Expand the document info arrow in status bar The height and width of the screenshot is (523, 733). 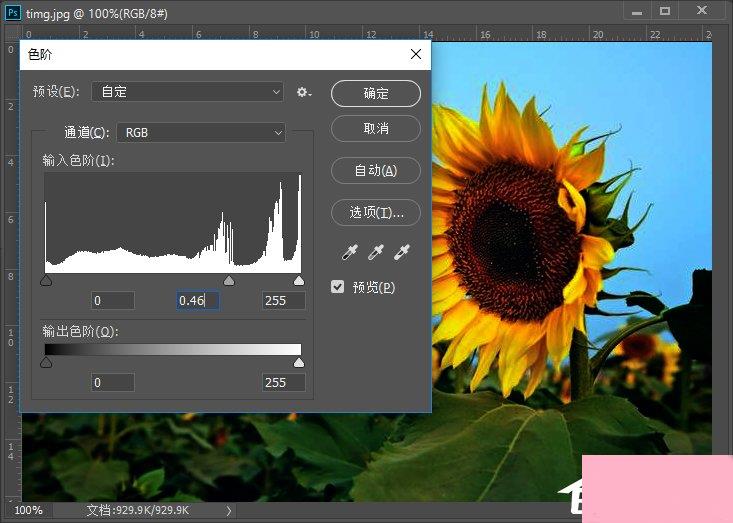pyautogui.click(x=229, y=510)
